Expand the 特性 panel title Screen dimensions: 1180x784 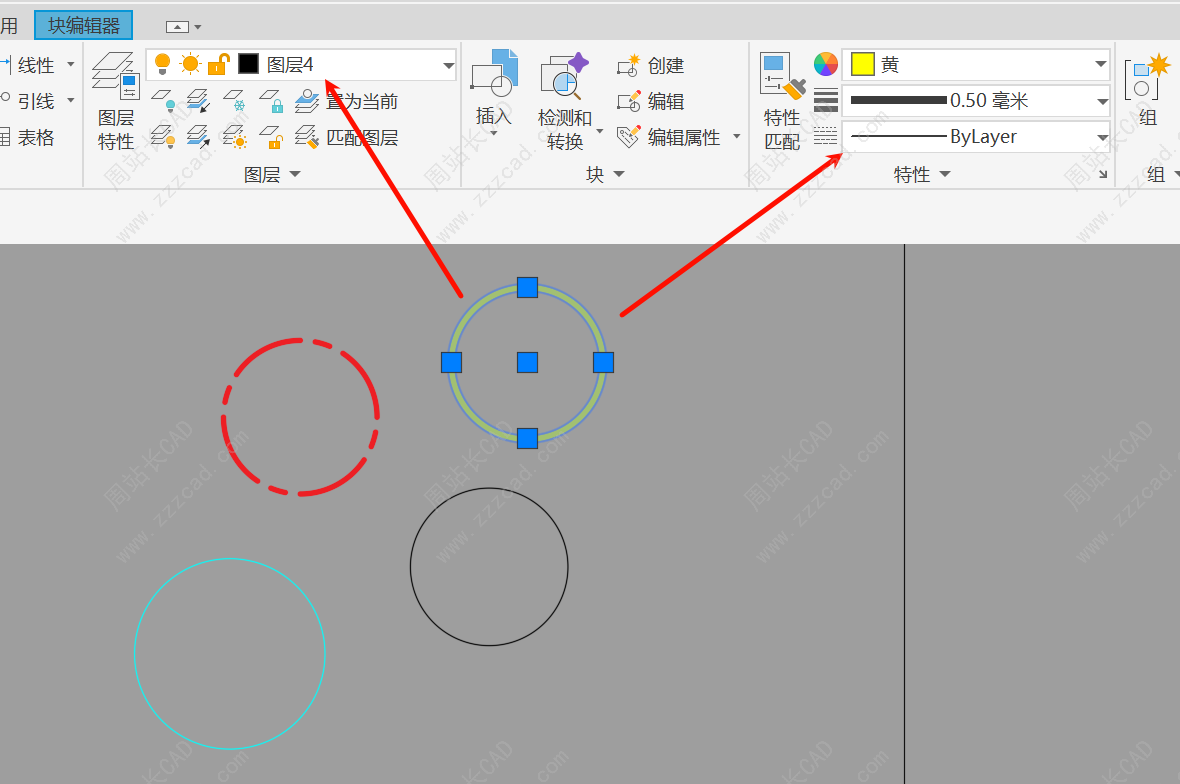[x=921, y=175]
